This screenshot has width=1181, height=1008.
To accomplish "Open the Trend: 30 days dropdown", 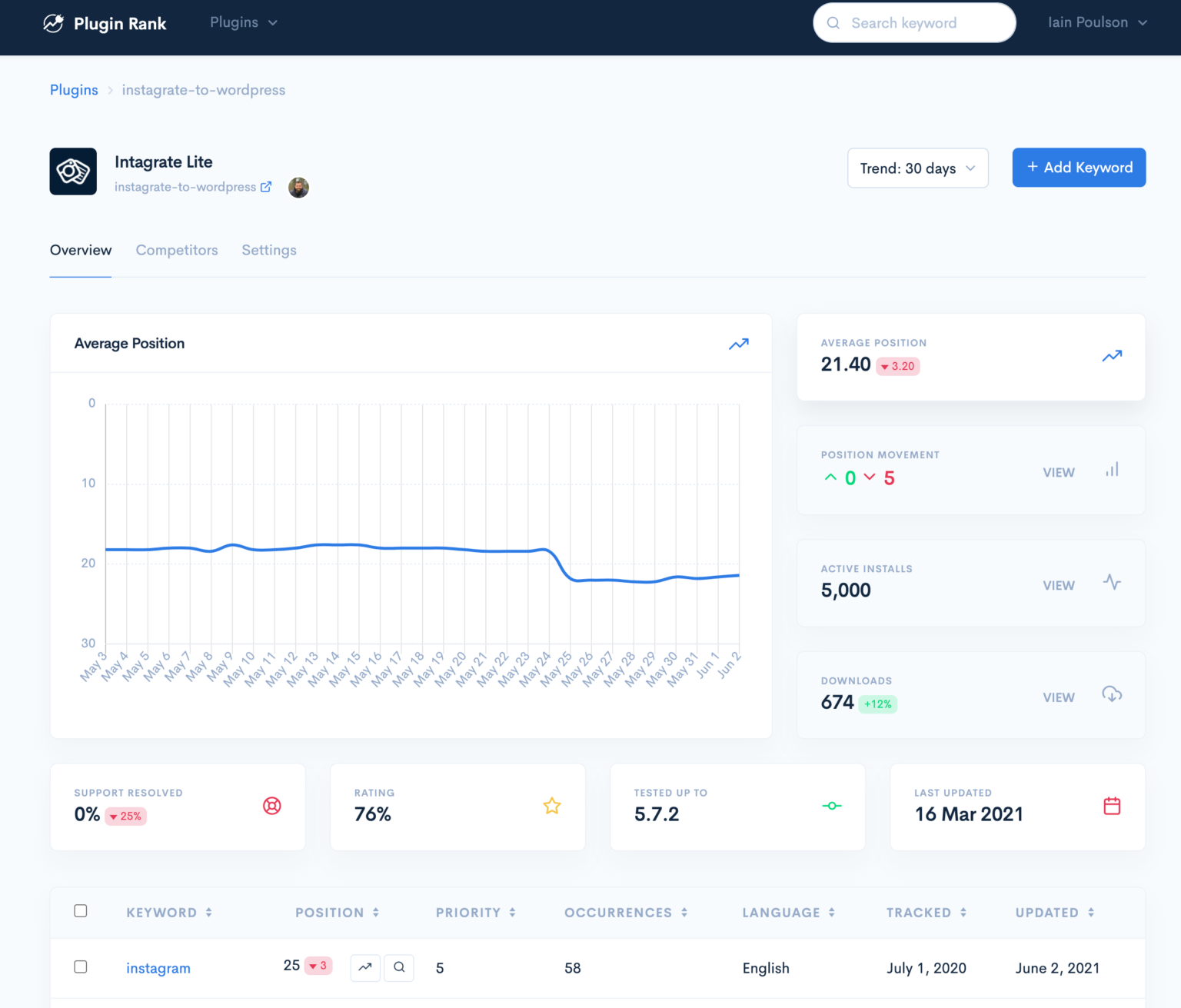I will (917, 168).
